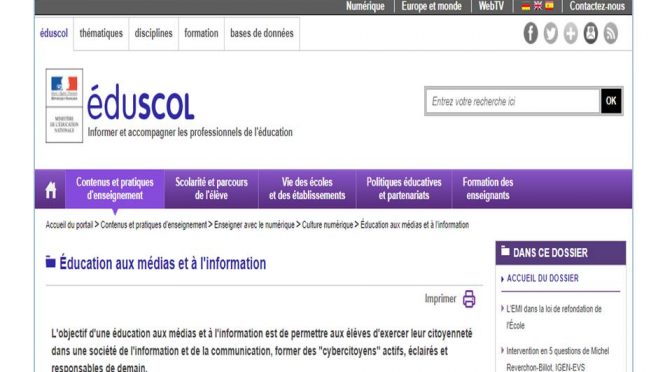Open the Twitter bird icon
This screenshot has width=672, height=372.
click(551, 33)
